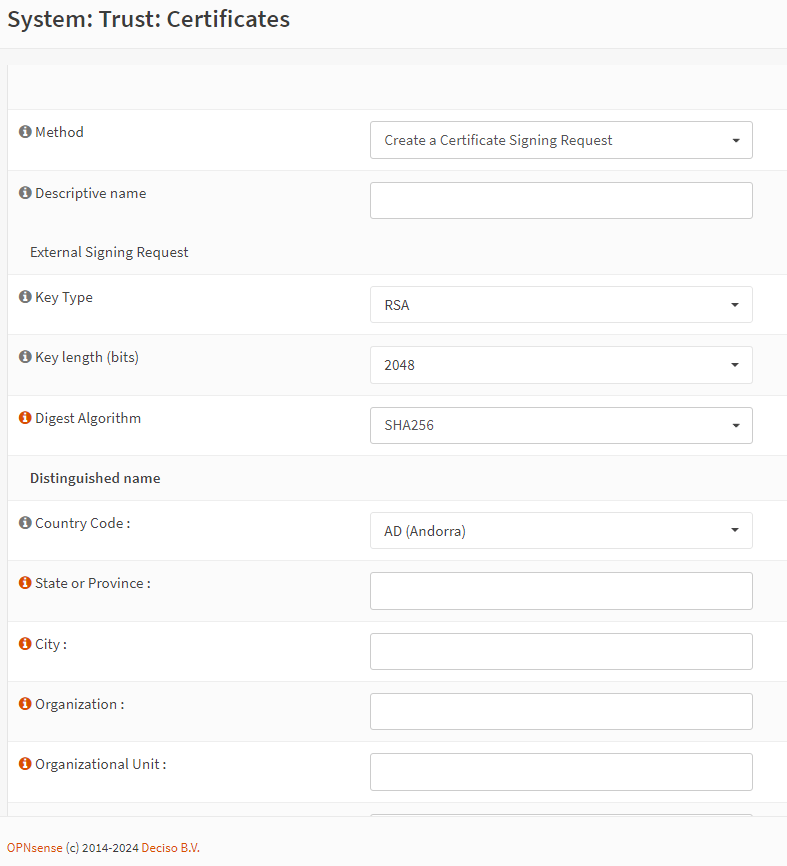The width and height of the screenshot is (787, 866).
Task: Open the Country Code dropdown showing AD (Andorra)
Action: click(561, 530)
